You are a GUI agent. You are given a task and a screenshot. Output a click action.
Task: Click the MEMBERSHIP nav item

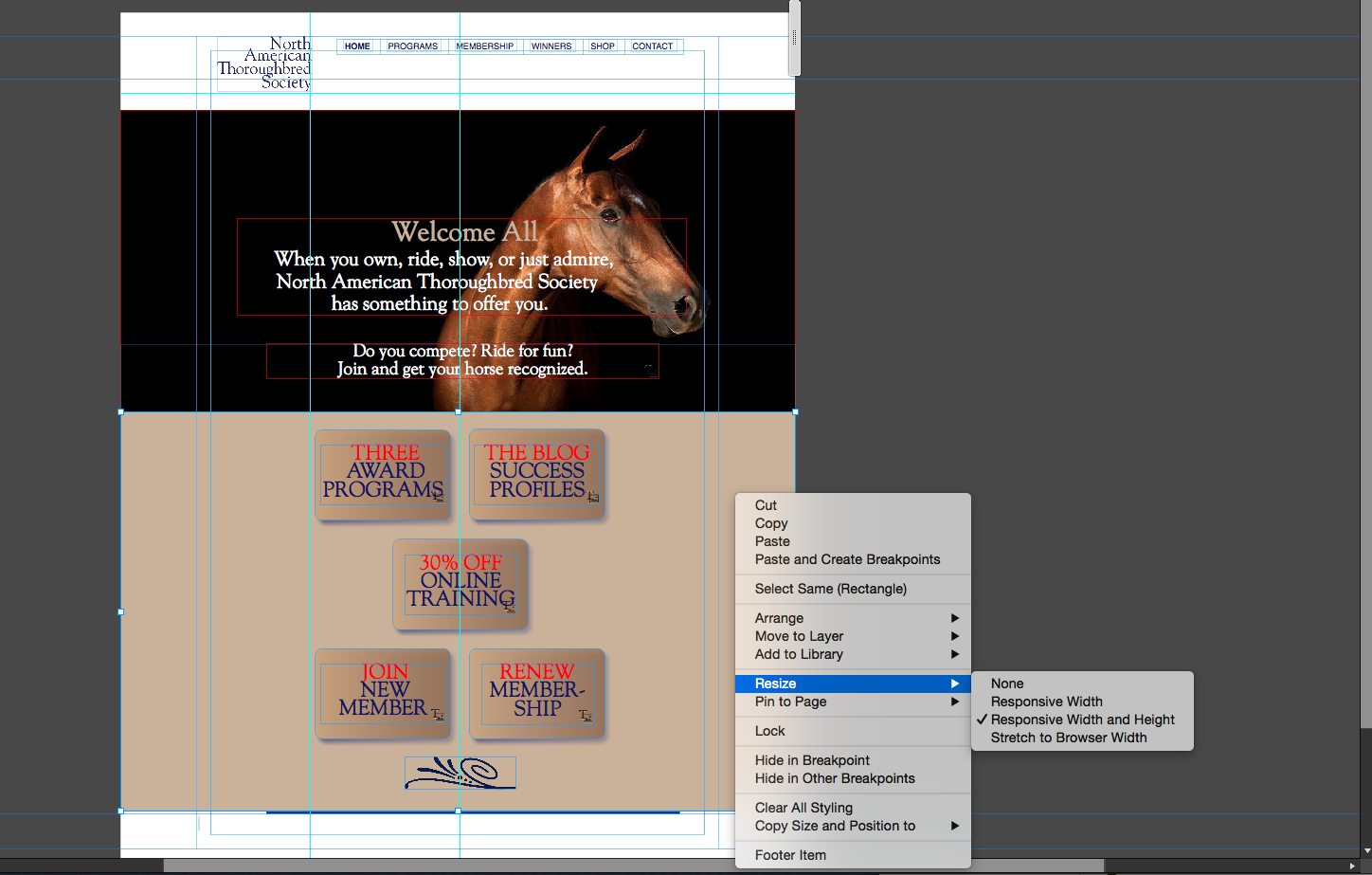[x=484, y=46]
